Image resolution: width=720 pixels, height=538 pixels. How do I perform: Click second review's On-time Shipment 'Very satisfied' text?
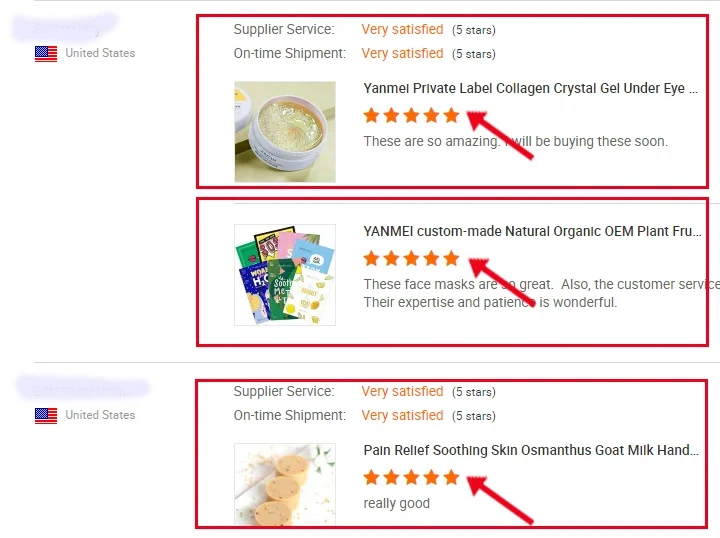[402, 415]
